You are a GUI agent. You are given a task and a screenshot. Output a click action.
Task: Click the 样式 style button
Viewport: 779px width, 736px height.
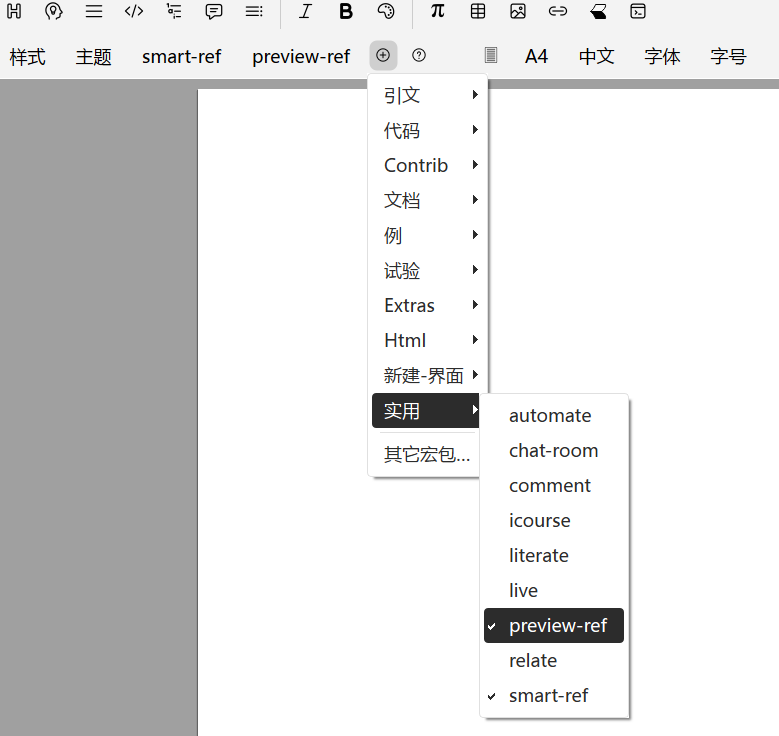(28, 57)
